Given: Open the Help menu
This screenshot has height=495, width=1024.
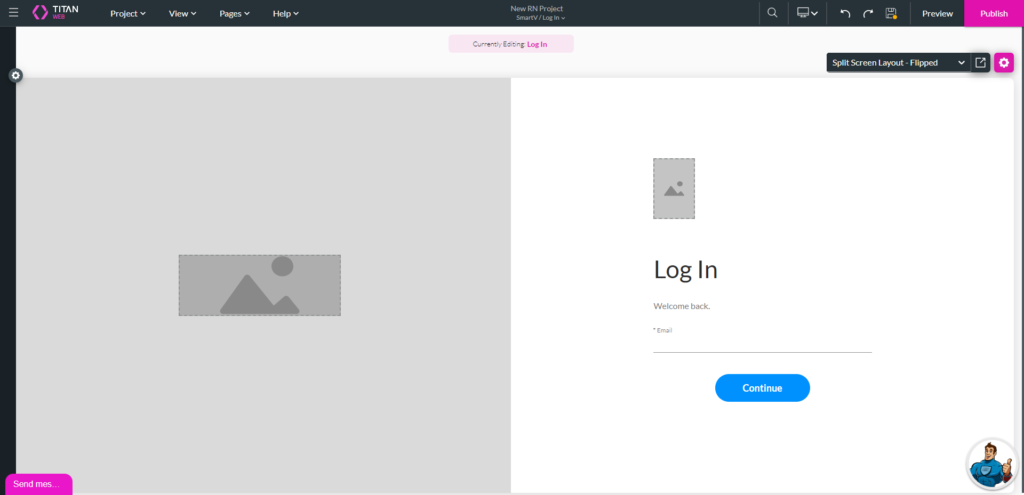Looking at the screenshot, I should (x=285, y=13).
